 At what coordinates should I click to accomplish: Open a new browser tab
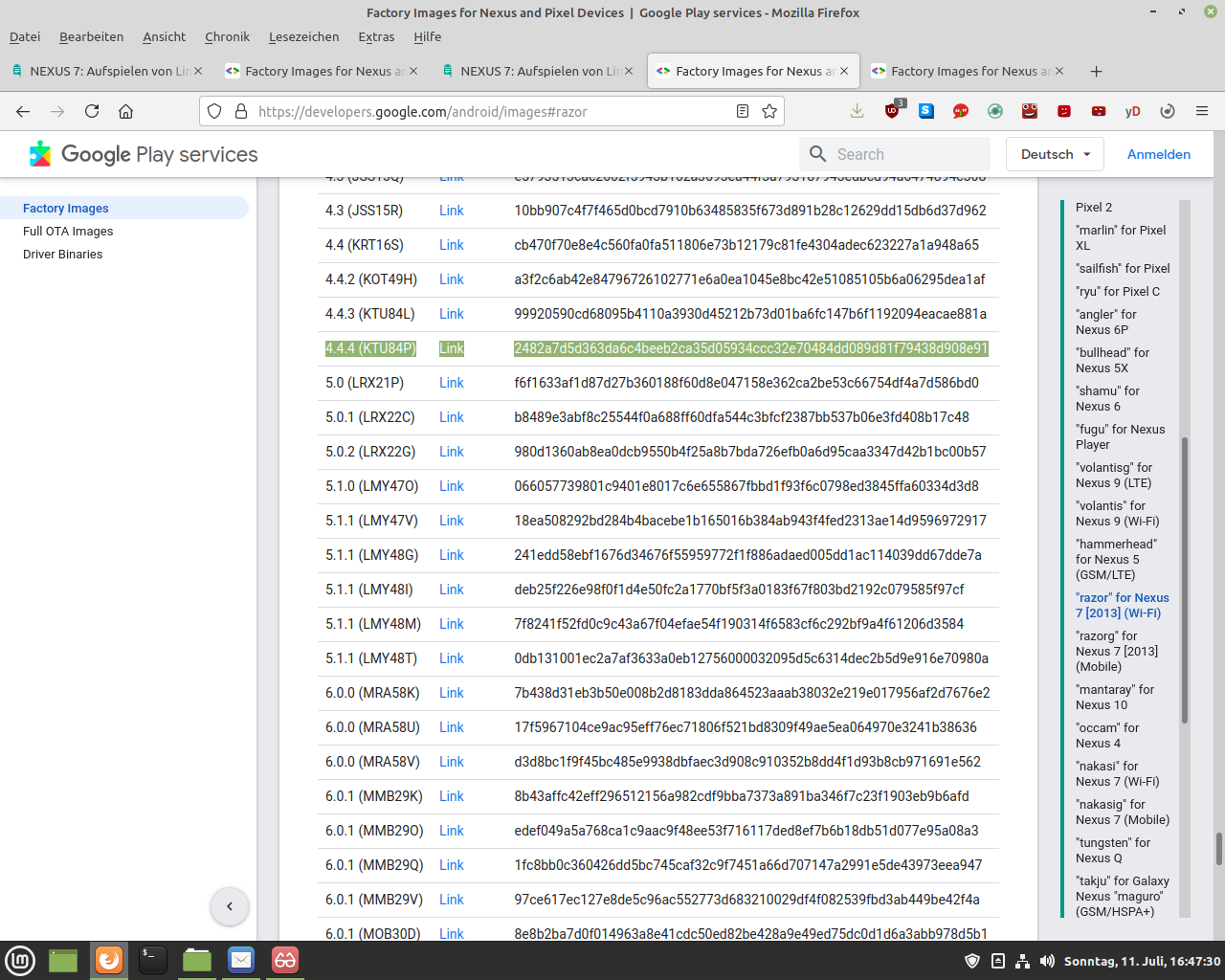1097,71
